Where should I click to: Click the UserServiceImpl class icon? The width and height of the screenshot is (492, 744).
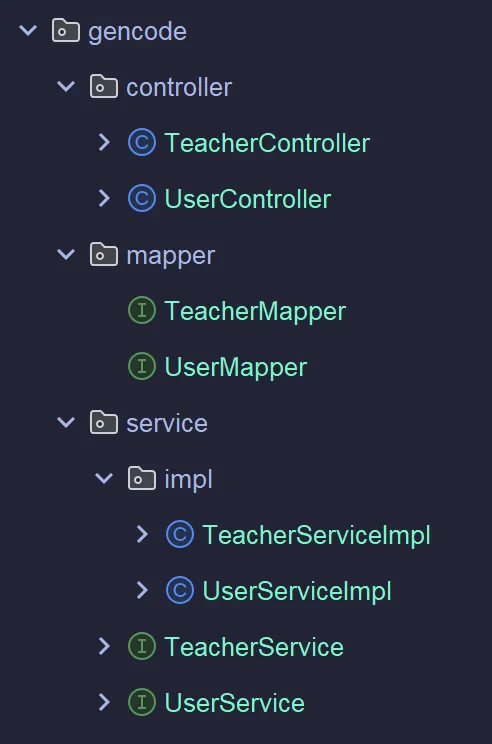(x=180, y=590)
